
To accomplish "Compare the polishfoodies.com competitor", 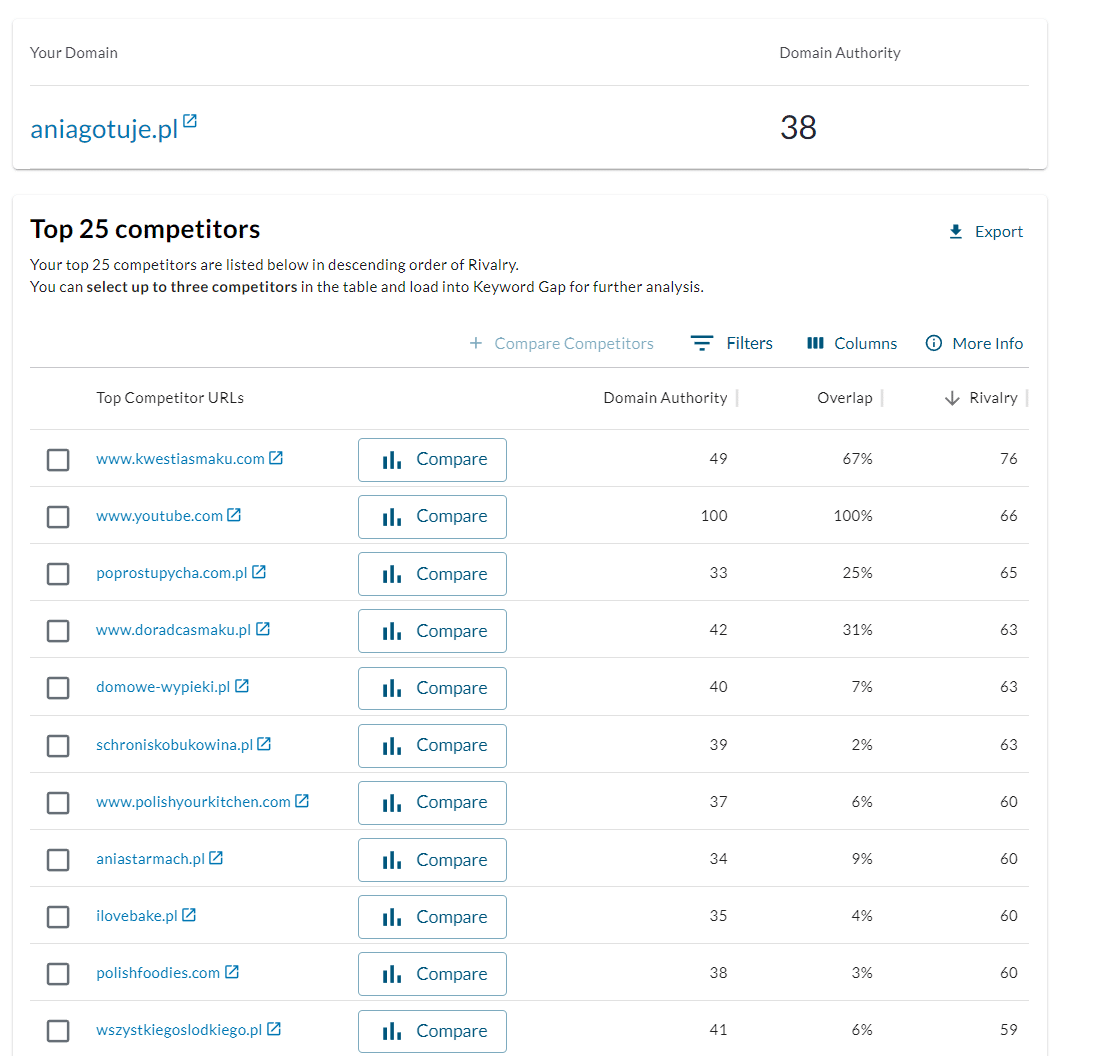I will coord(432,974).
